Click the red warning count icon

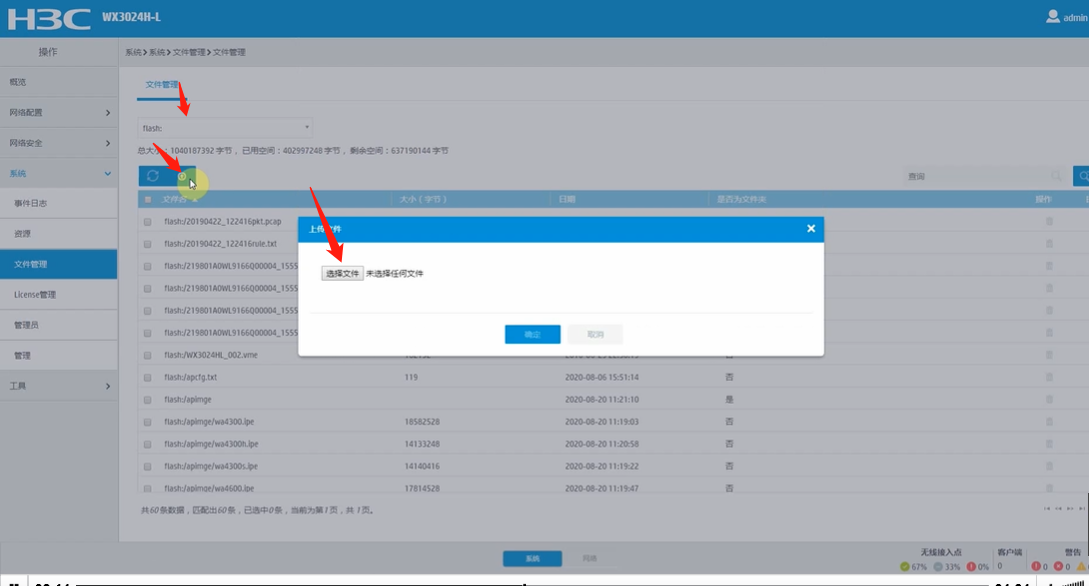point(1037,566)
